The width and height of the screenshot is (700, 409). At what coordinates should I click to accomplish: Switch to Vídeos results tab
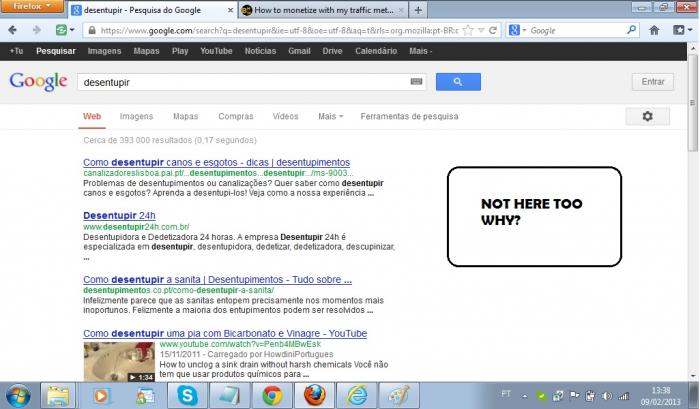click(x=285, y=116)
